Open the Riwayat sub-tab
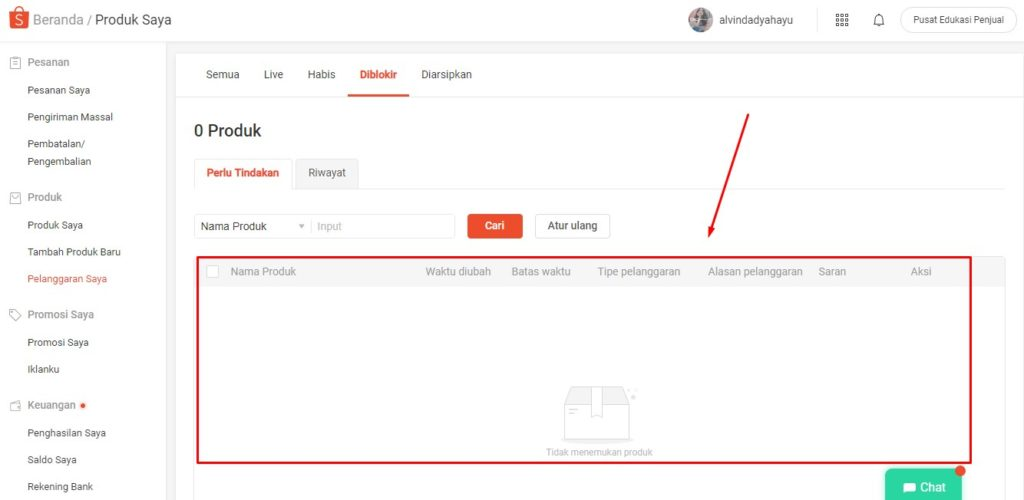The width and height of the screenshot is (1024, 500). coord(327,174)
